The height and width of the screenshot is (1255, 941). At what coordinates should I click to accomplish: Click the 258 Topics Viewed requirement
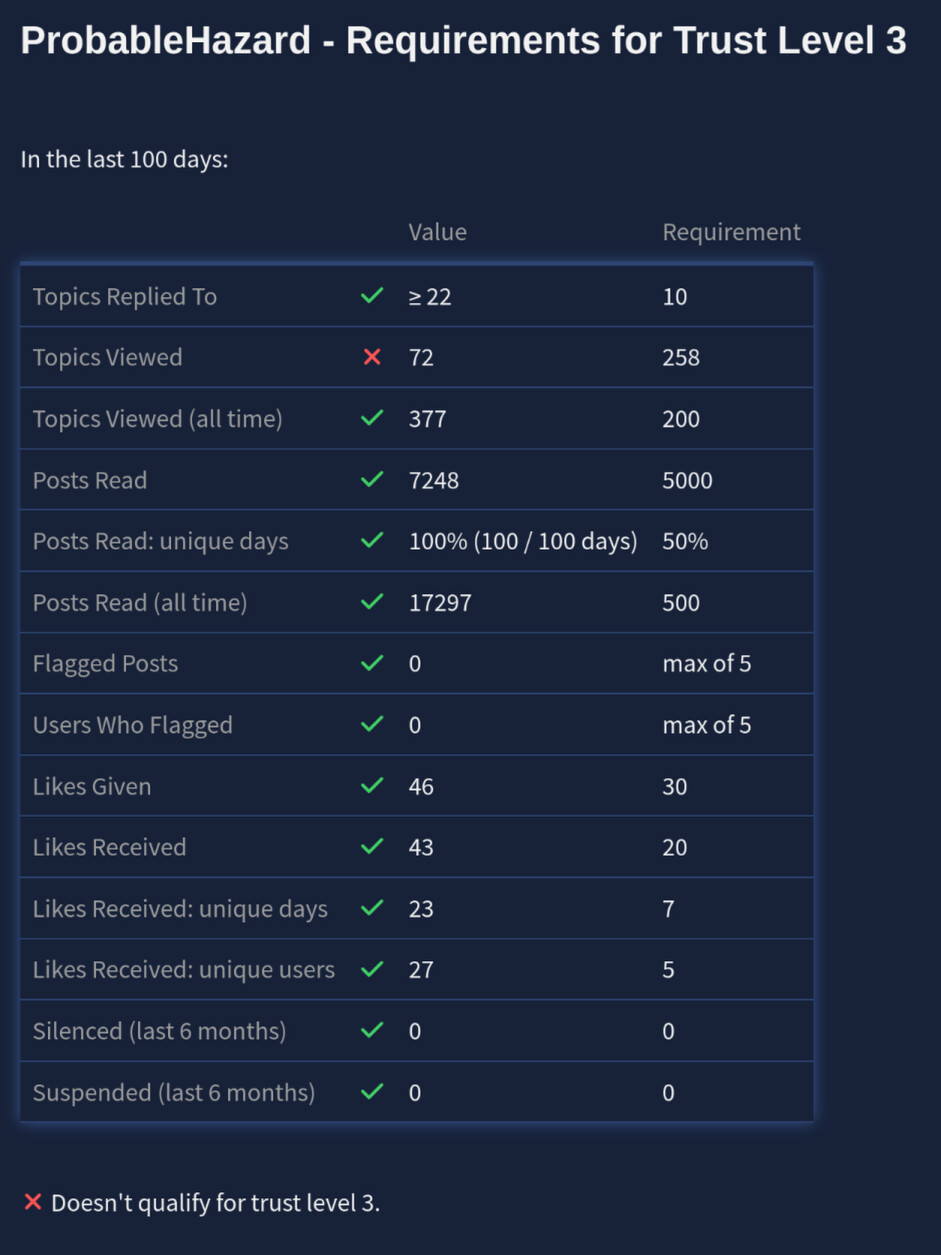coord(681,357)
